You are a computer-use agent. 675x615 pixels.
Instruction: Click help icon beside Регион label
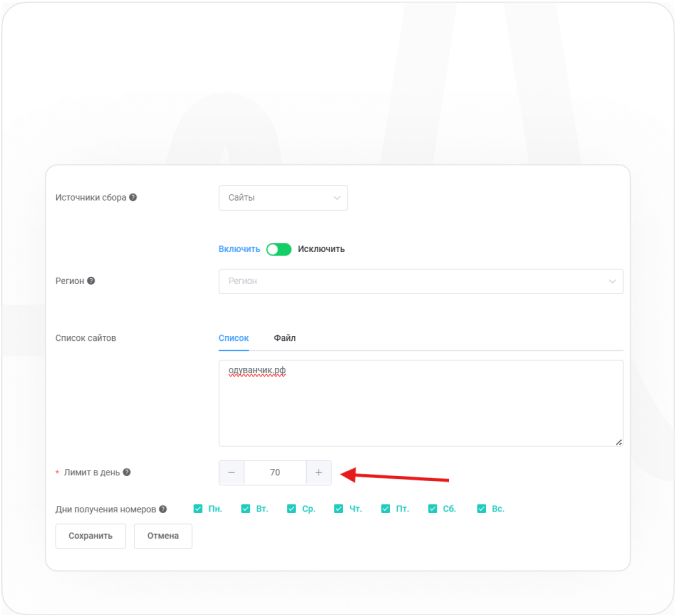coord(91,281)
